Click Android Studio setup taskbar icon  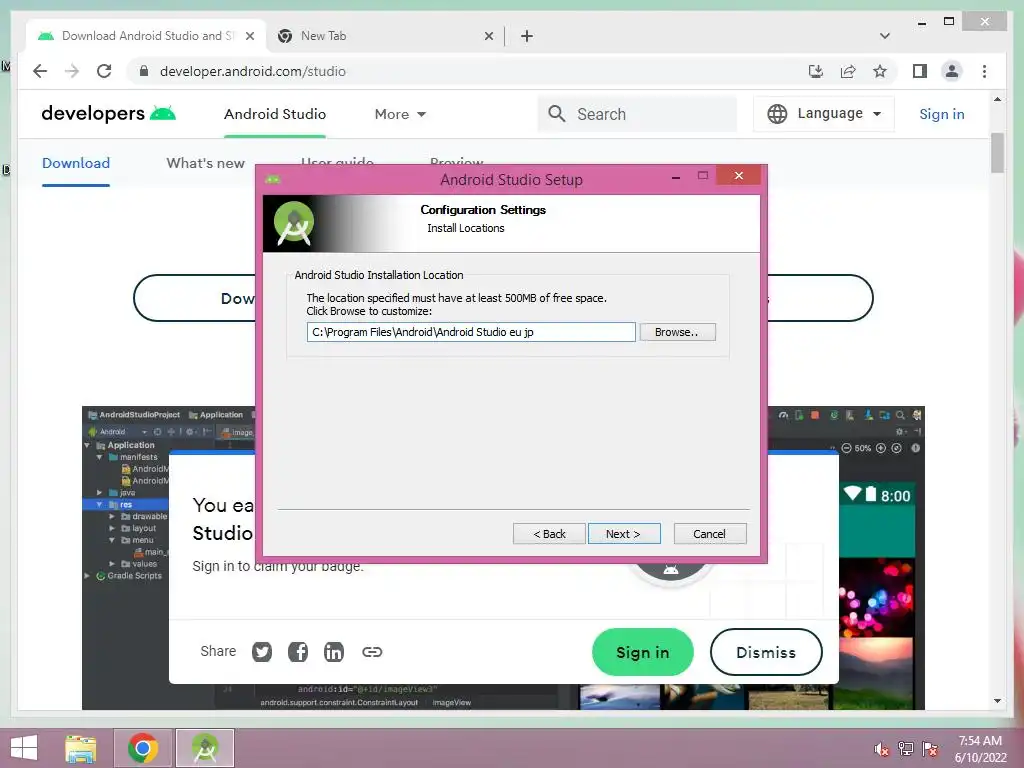[x=204, y=748]
